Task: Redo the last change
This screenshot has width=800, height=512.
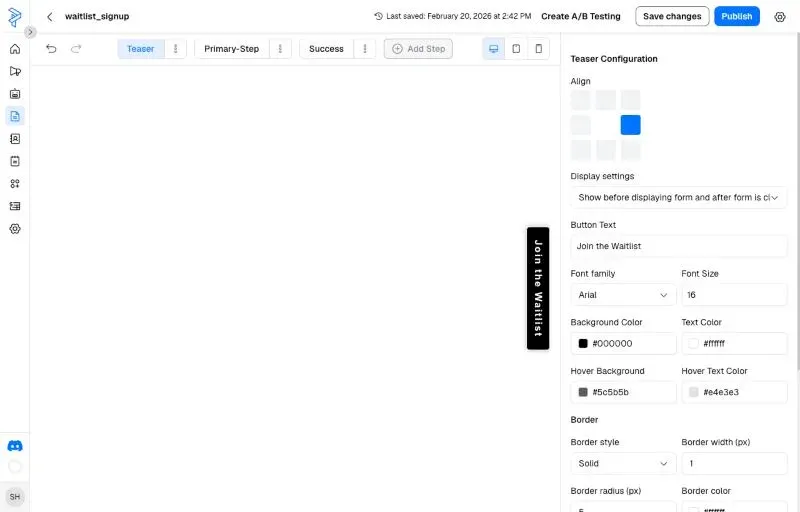Action: coord(76,48)
